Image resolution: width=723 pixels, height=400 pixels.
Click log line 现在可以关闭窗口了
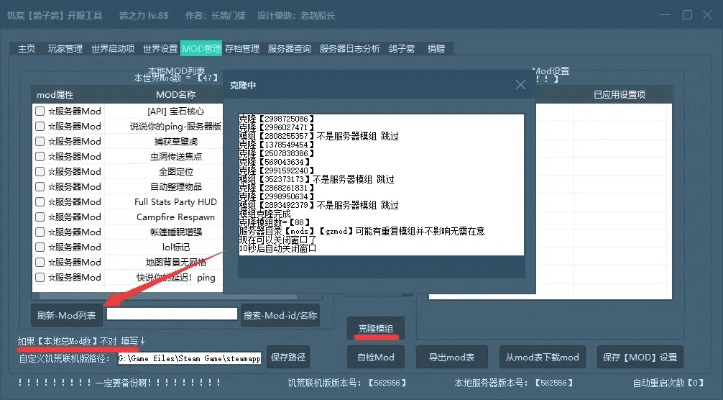(x=278, y=239)
